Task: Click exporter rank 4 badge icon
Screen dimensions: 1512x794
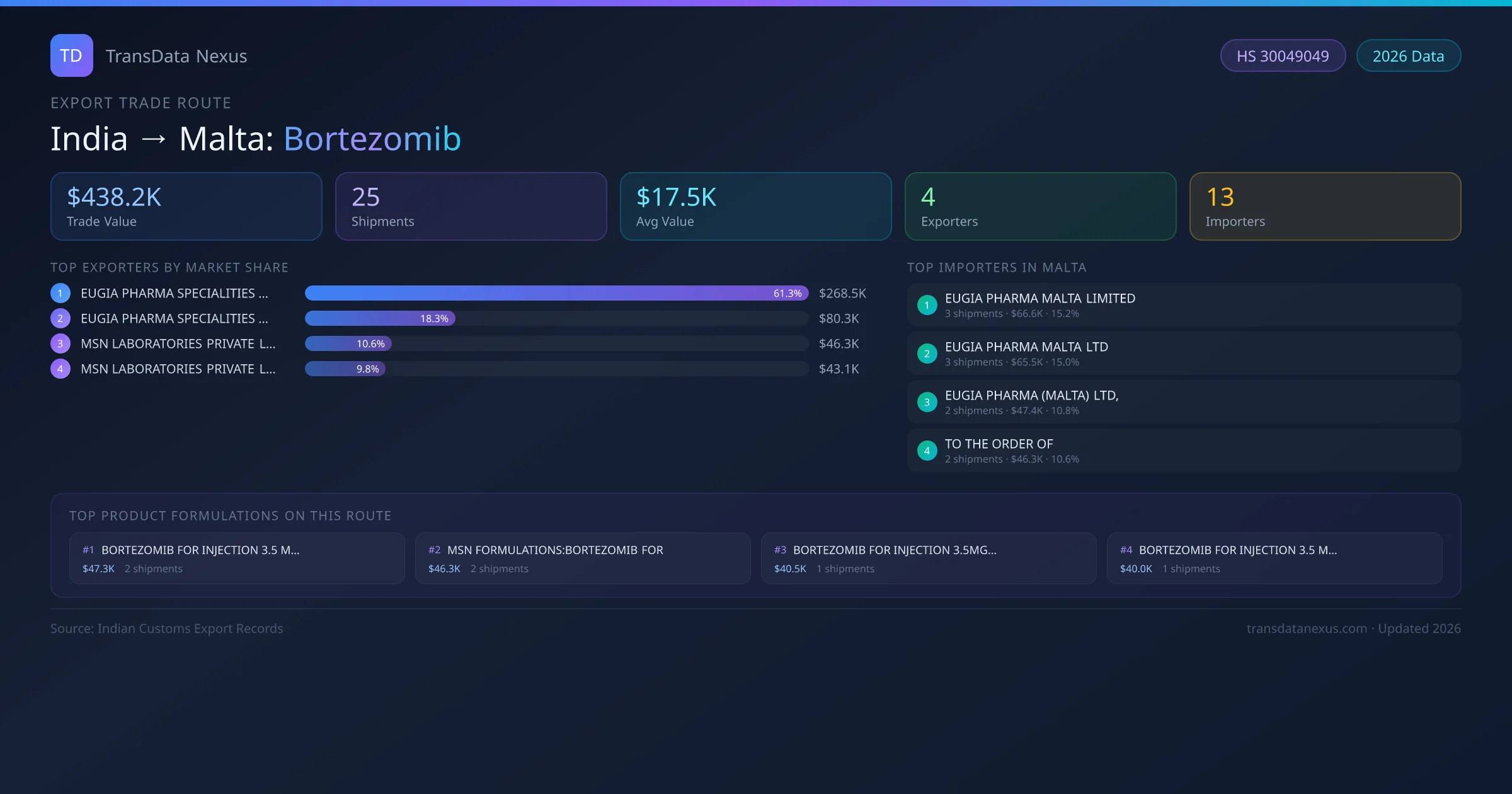Action: 60,369
